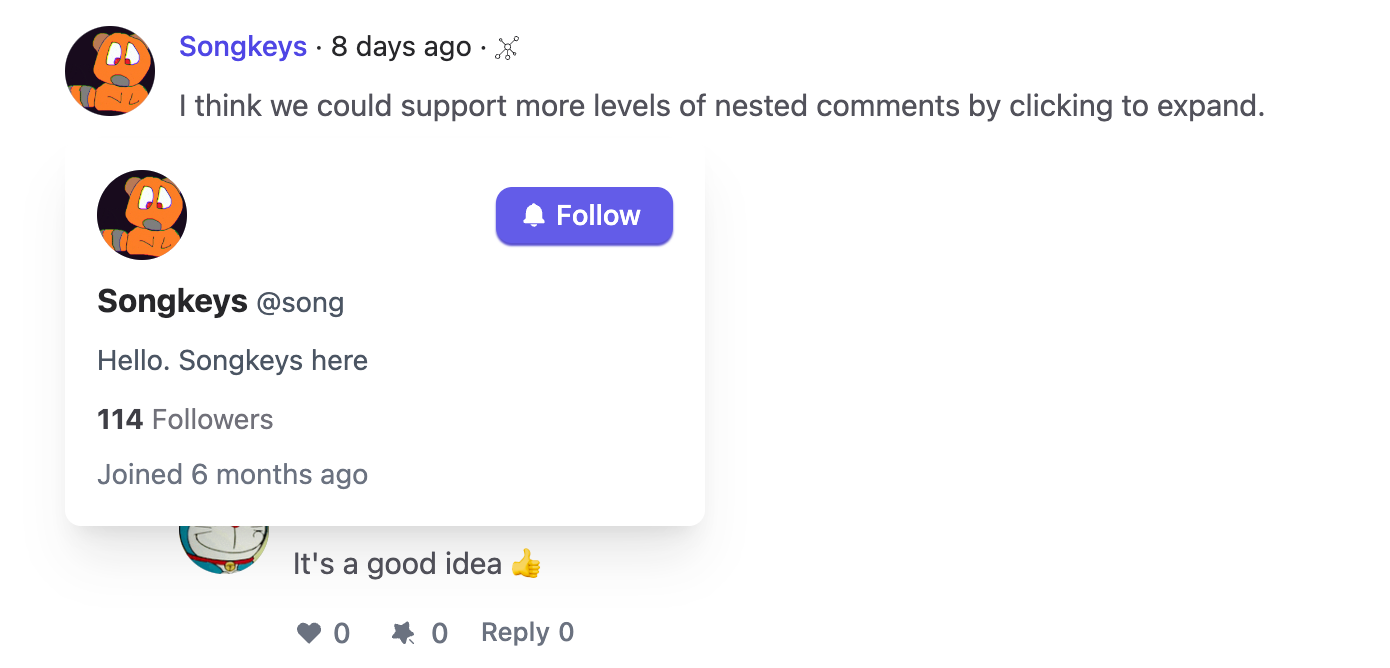The width and height of the screenshot is (1390, 668).
Task: Click the "Hello. Songkeys here" bio text
Action: (x=232, y=360)
